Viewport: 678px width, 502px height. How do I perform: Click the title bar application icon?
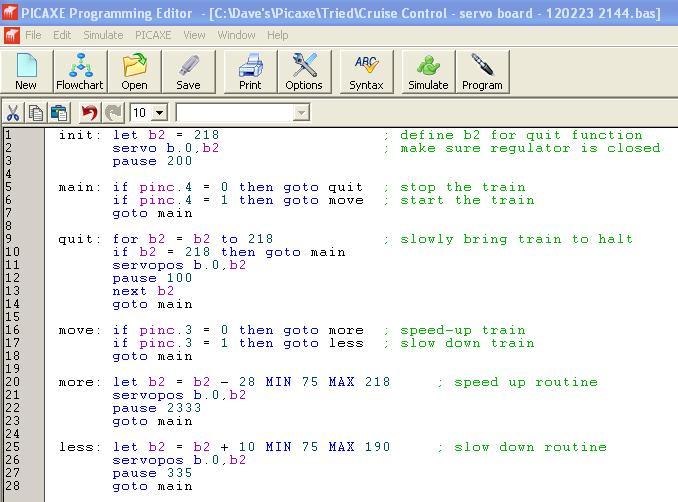[x=9, y=12]
